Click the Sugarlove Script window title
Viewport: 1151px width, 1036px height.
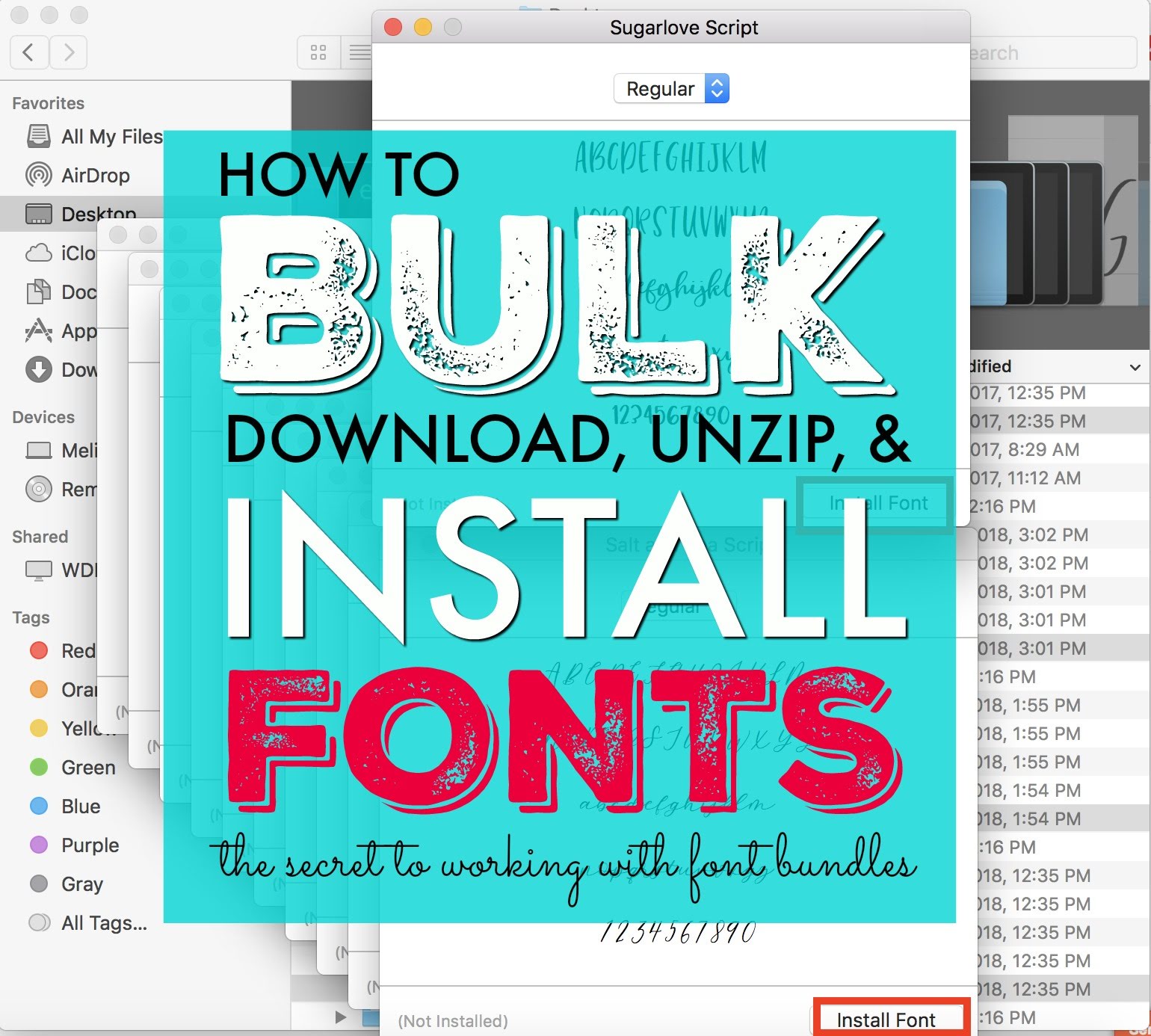tap(684, 28)
